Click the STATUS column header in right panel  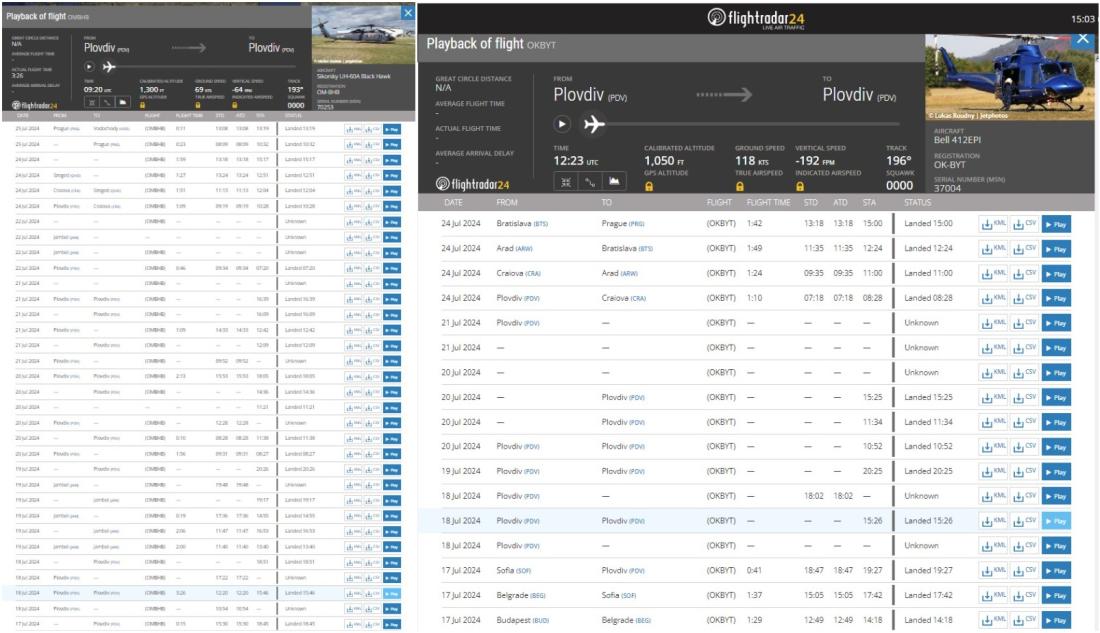pyautogui.click(x=918, y=203)
